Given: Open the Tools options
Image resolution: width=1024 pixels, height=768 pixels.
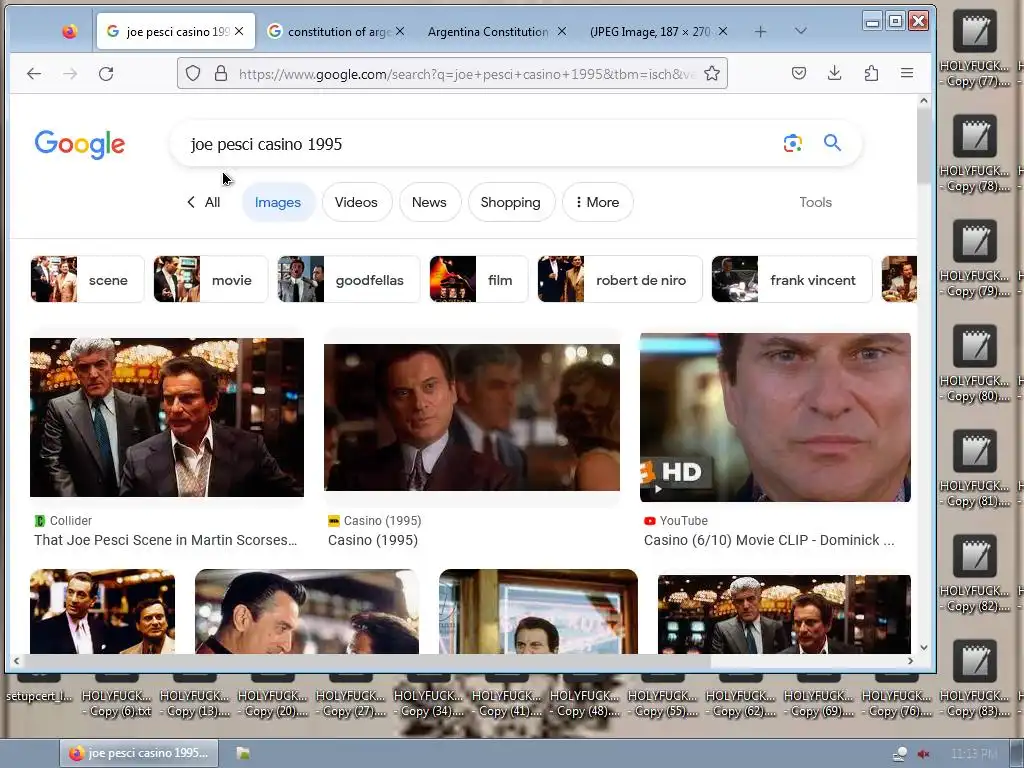Looking at the screenshot, I should tap(815, 202).
